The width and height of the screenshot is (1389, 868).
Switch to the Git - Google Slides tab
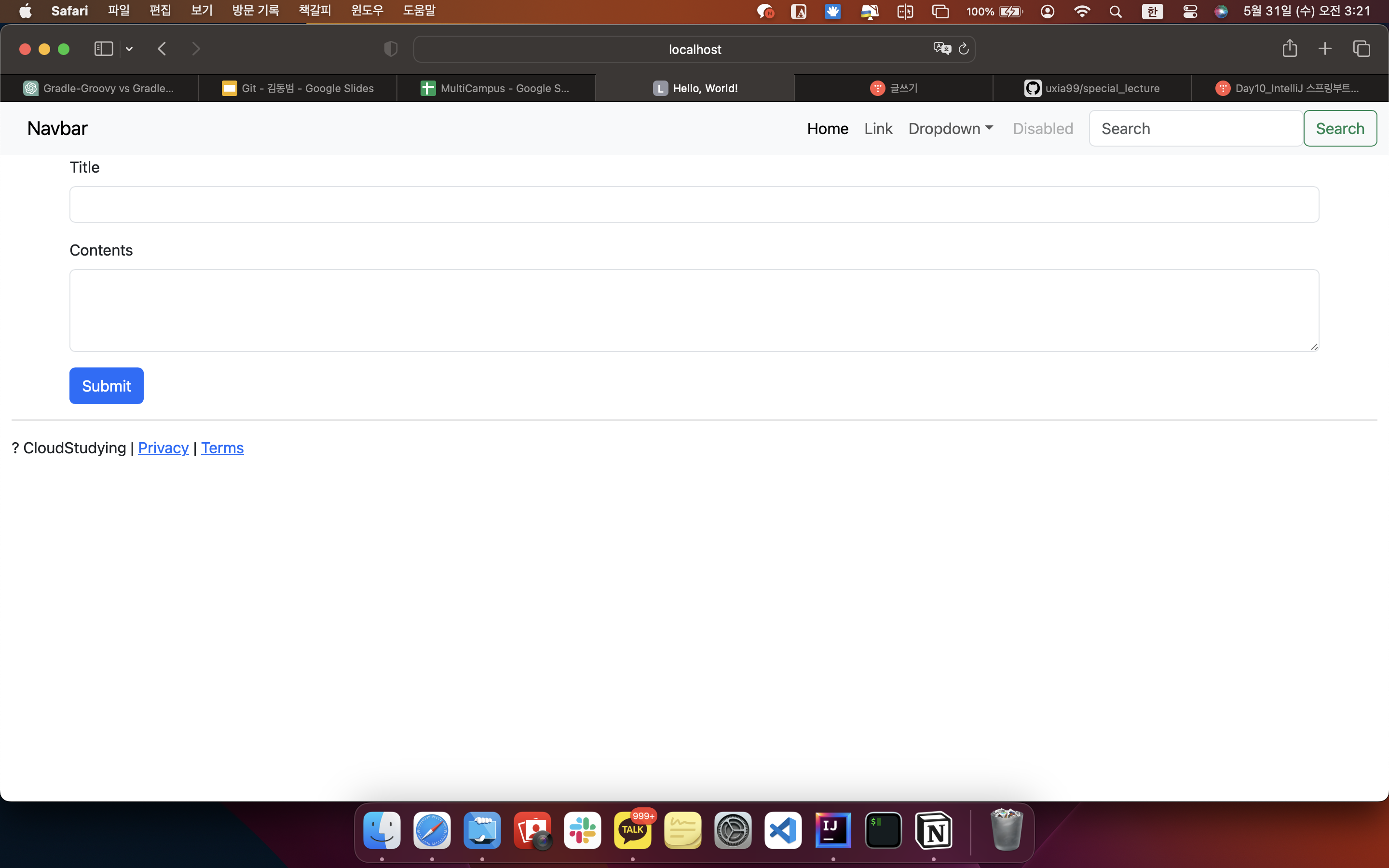tap(298, 88)
